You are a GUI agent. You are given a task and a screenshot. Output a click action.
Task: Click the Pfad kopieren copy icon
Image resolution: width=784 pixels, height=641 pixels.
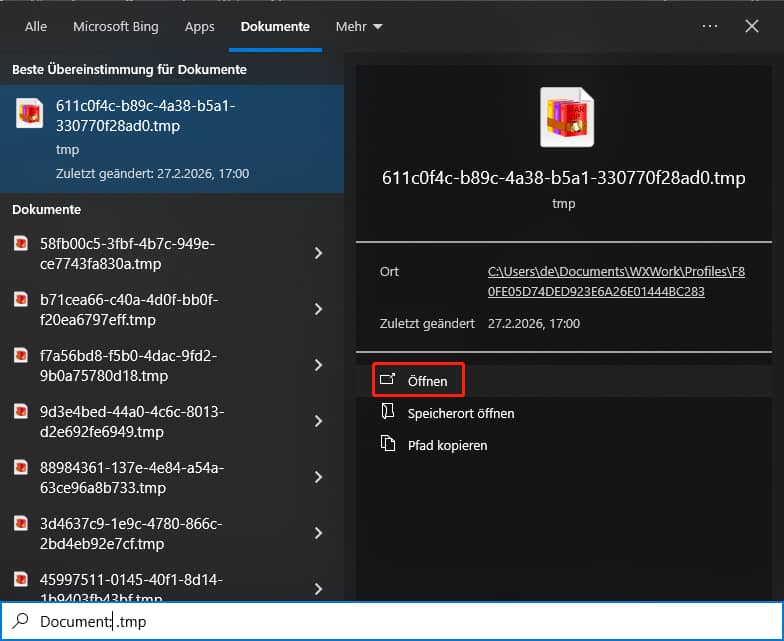tap(388, 445)
